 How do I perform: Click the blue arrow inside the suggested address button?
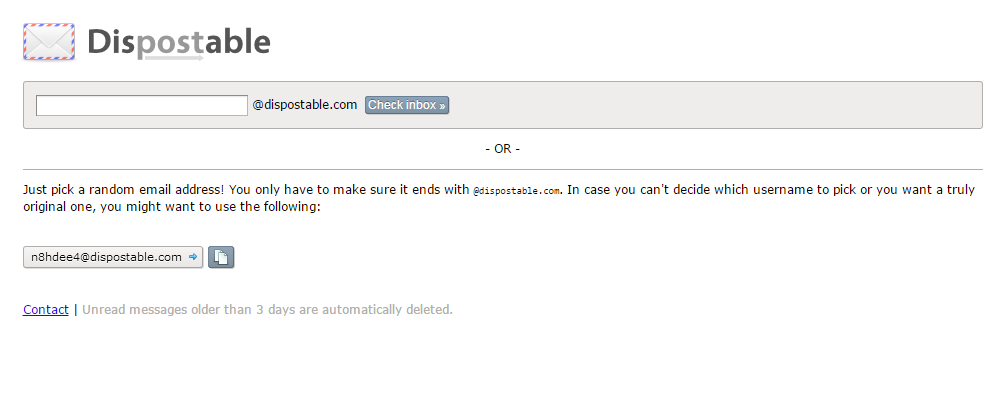coord(193,257)
